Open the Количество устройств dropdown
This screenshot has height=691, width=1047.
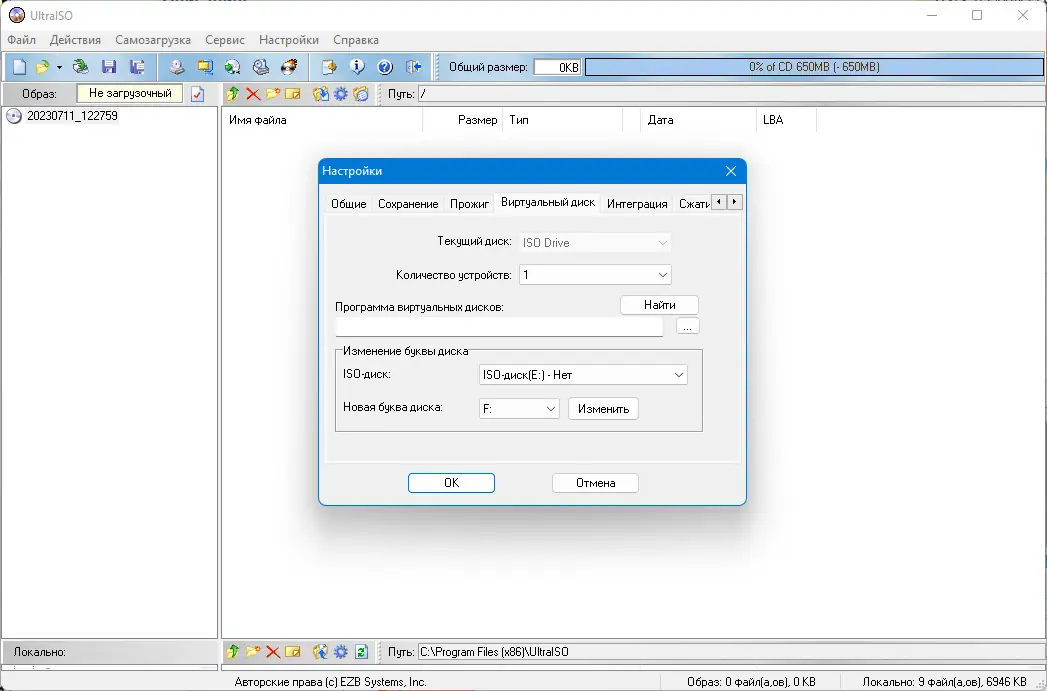tap(595, 275)
